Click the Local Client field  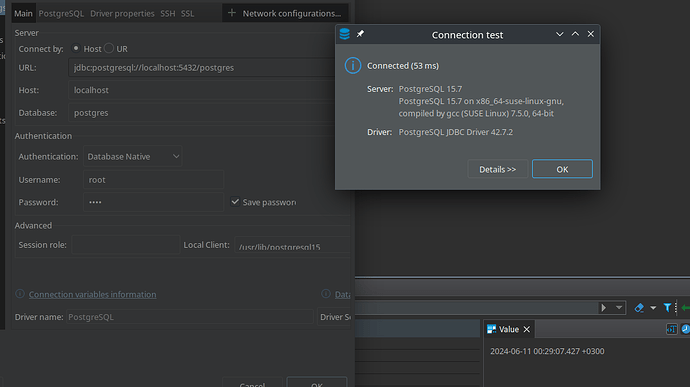[292, 245]
